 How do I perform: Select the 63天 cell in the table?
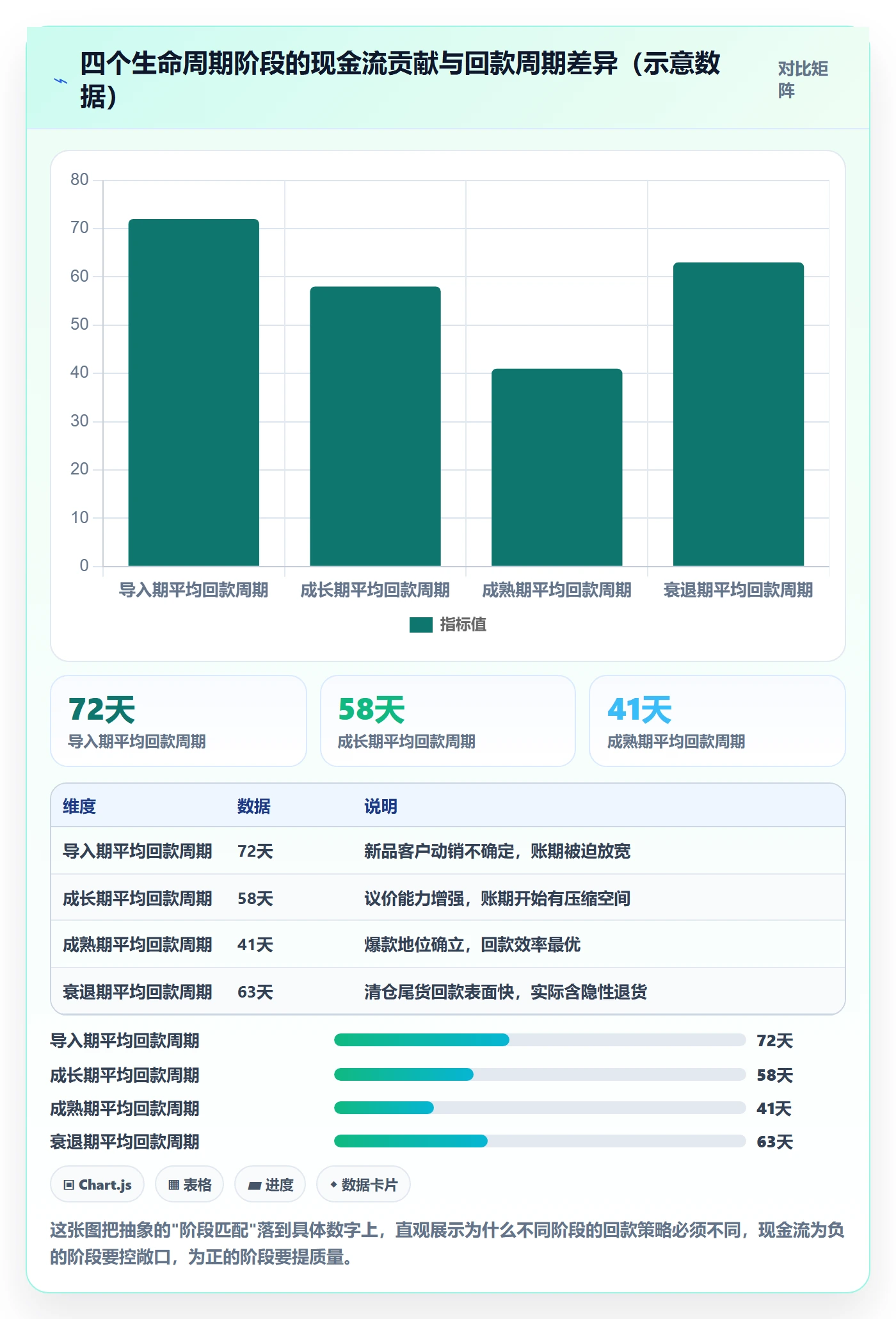[255, 992]
